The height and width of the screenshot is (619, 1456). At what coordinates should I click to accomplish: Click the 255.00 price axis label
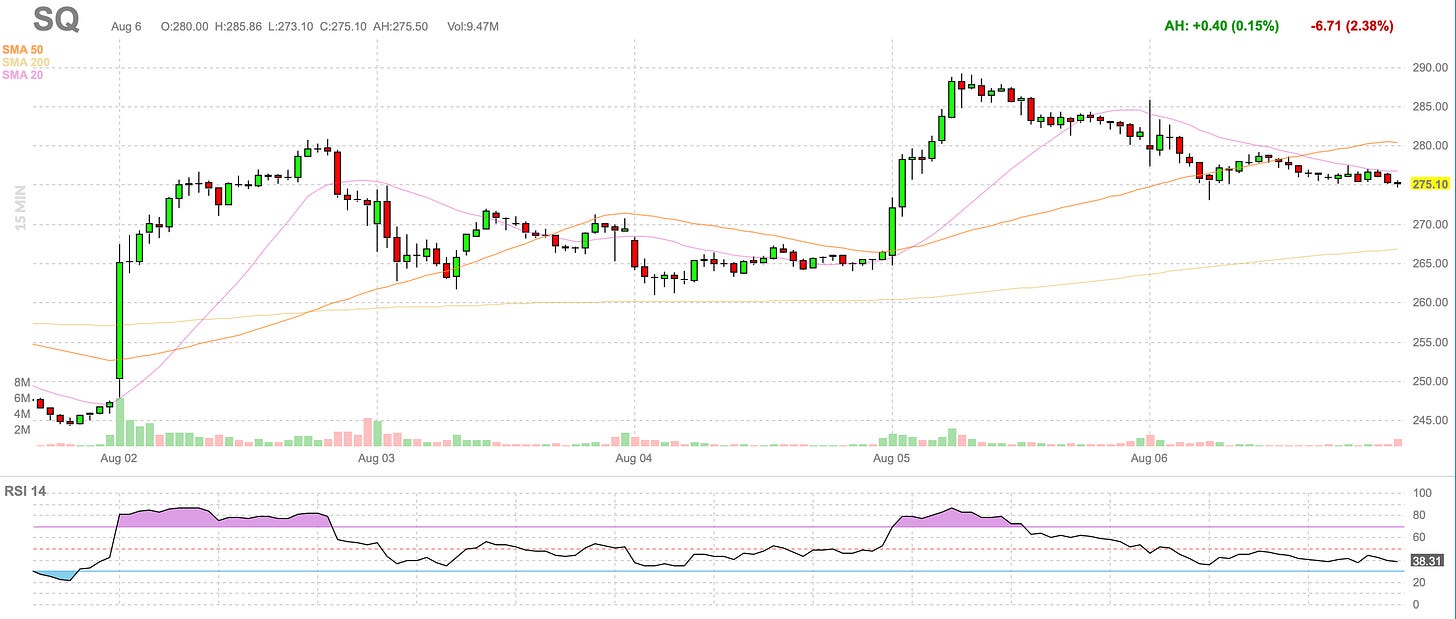(x=1430, y=342)
